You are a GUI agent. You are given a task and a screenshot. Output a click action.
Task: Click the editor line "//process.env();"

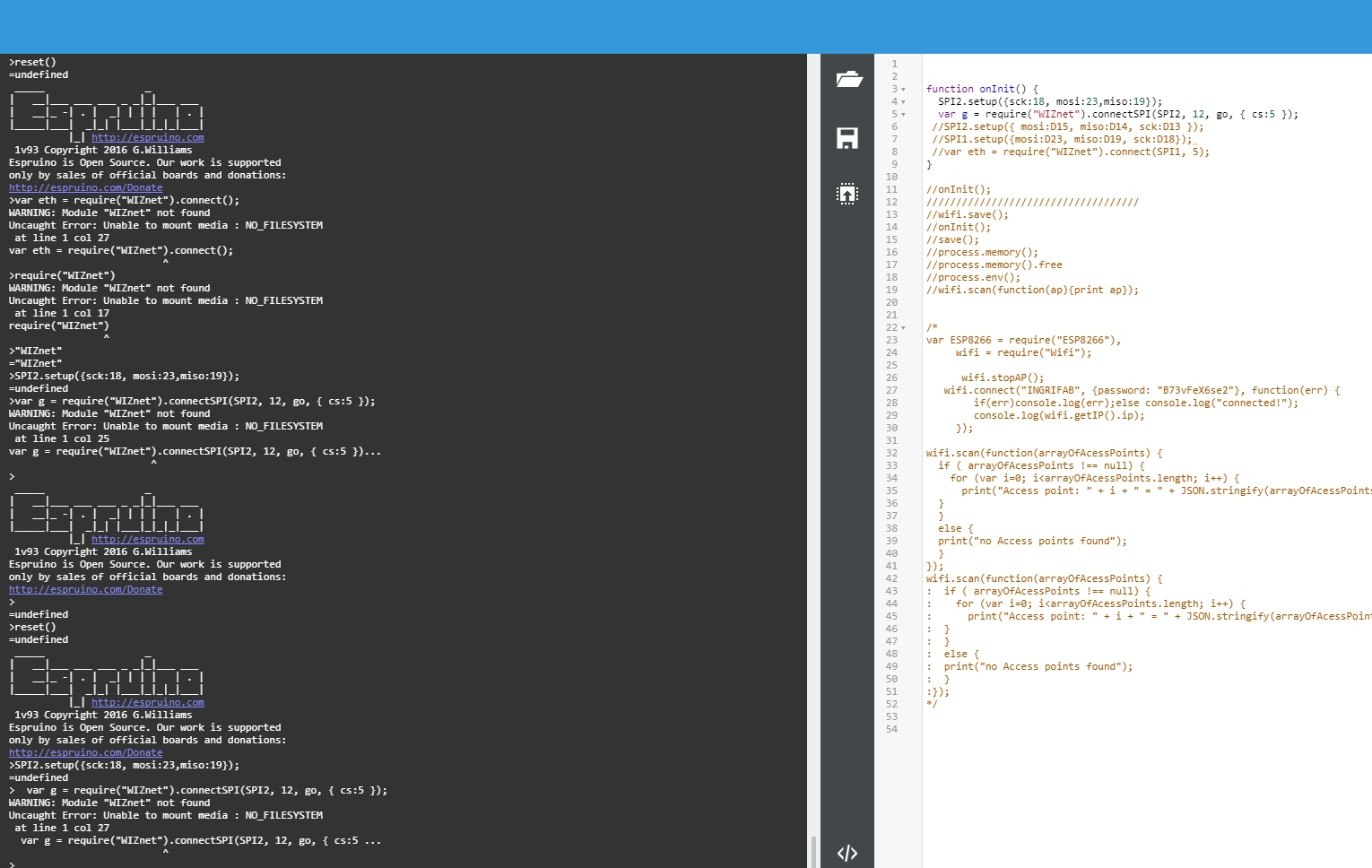pyautogui.click(x=973, y=277)
